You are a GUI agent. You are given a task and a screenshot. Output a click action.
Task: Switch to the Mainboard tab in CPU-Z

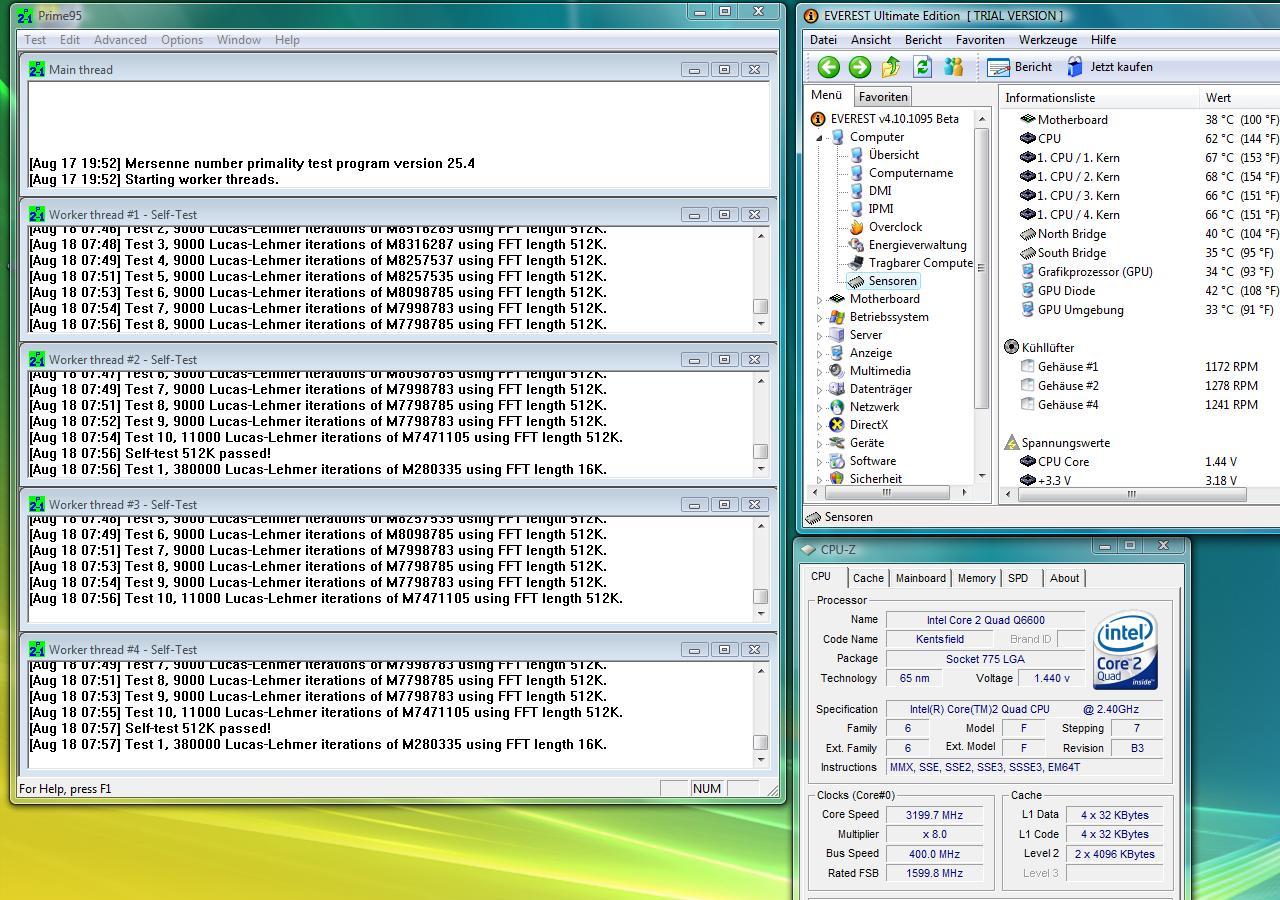coord(920,578)
